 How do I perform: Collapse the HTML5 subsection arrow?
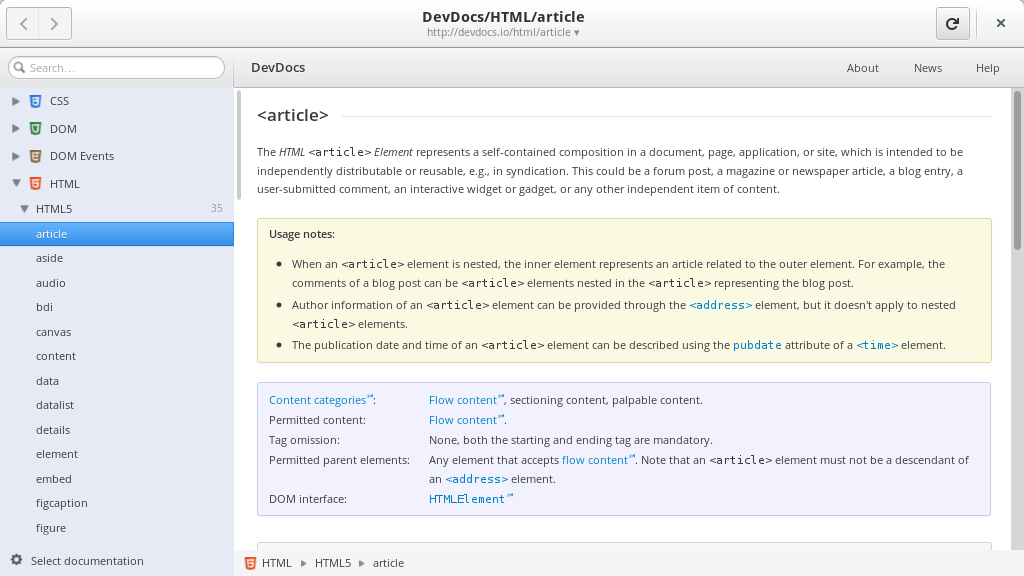click(24, 209)
